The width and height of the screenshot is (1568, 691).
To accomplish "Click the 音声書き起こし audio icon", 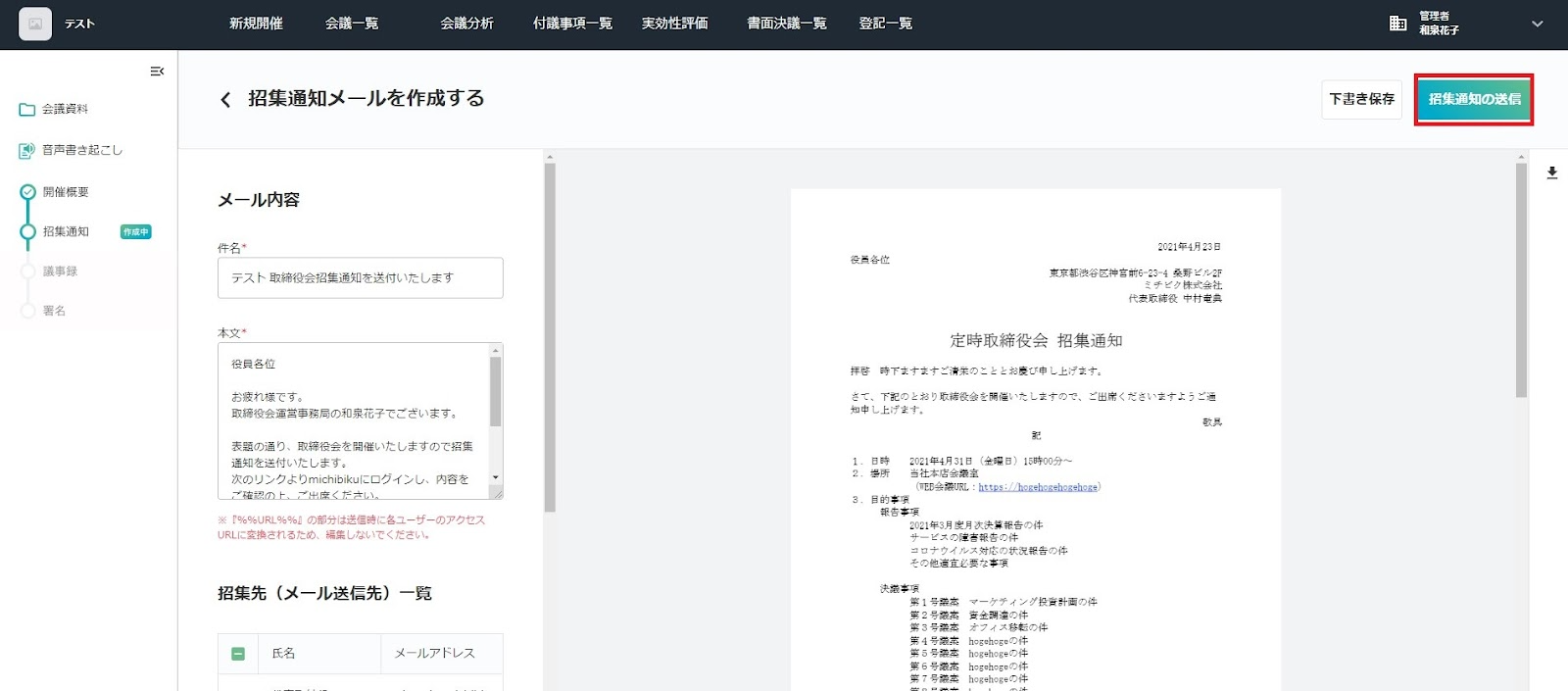I will click(x=27, y=150).
